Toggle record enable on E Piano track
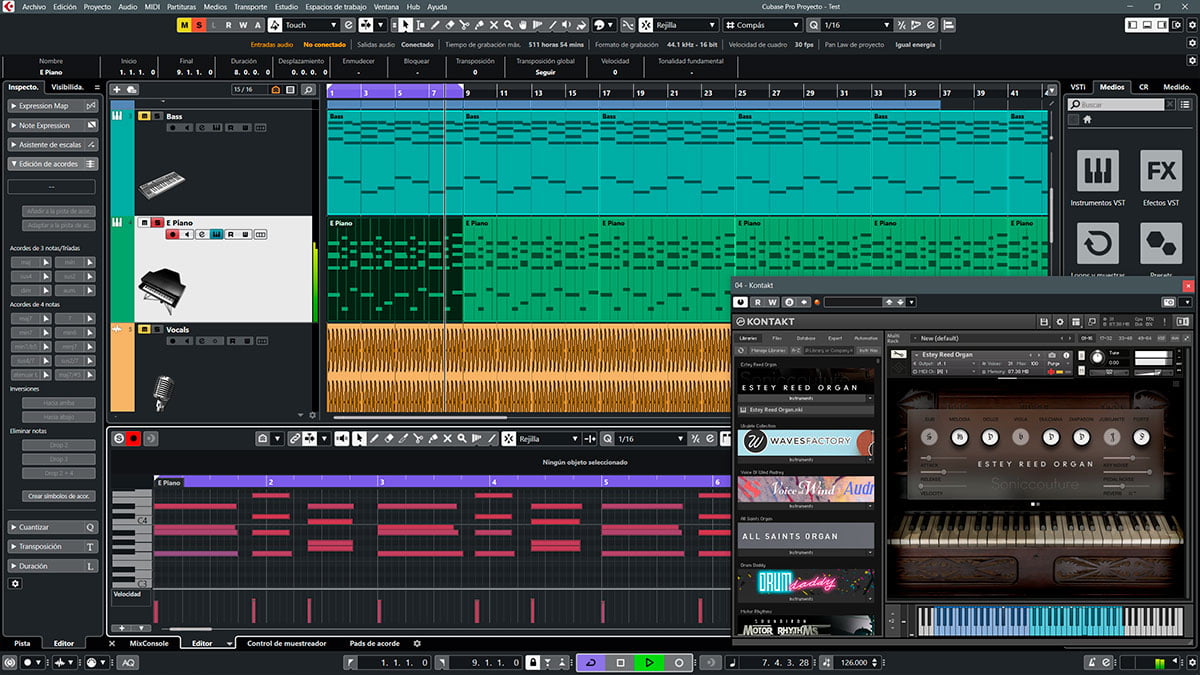 point(172,234)
